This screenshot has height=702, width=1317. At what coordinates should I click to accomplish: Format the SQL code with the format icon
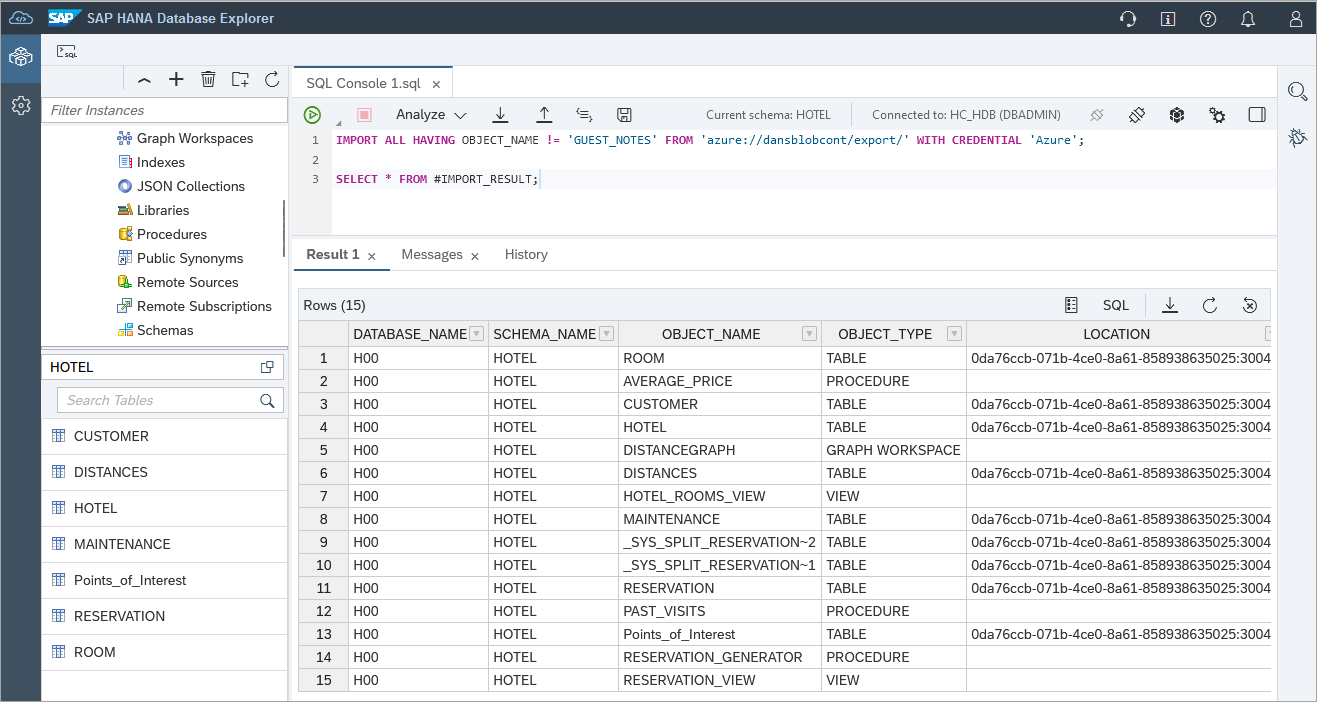[585, 115]
